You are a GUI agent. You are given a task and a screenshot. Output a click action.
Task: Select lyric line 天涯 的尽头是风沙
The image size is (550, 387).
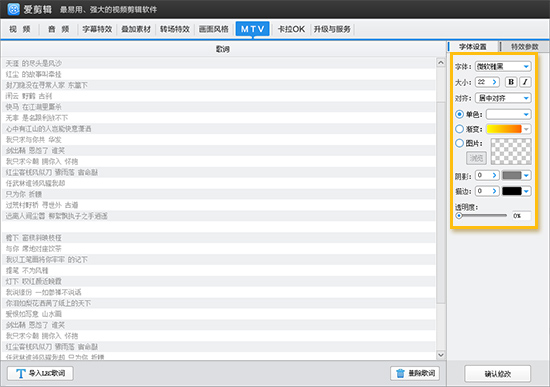(218, 63)
